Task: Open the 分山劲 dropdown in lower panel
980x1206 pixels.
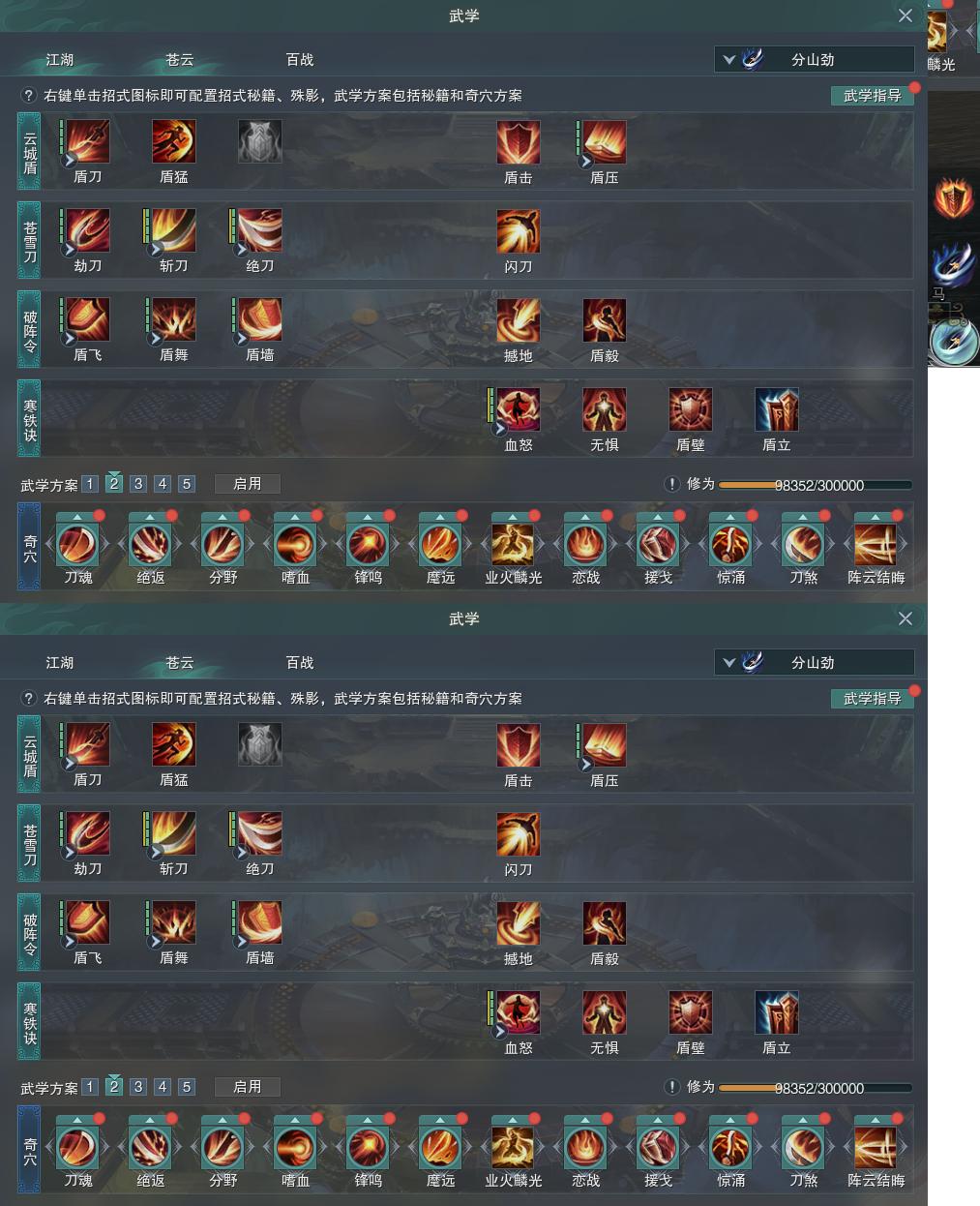Action: tap(815, 662)
